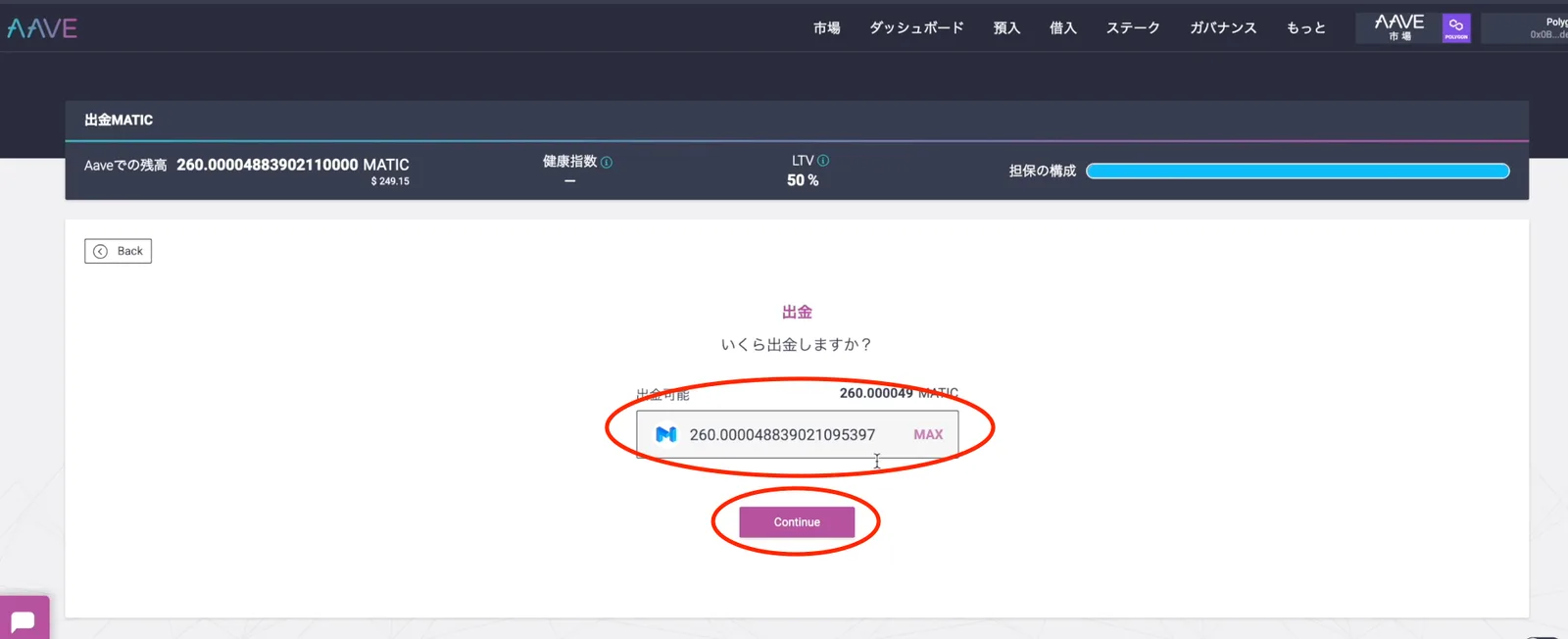Viewport: 1568px width, 639px height.
Task: Focus the withdrawal amount input field
Action: coord(797,434)
